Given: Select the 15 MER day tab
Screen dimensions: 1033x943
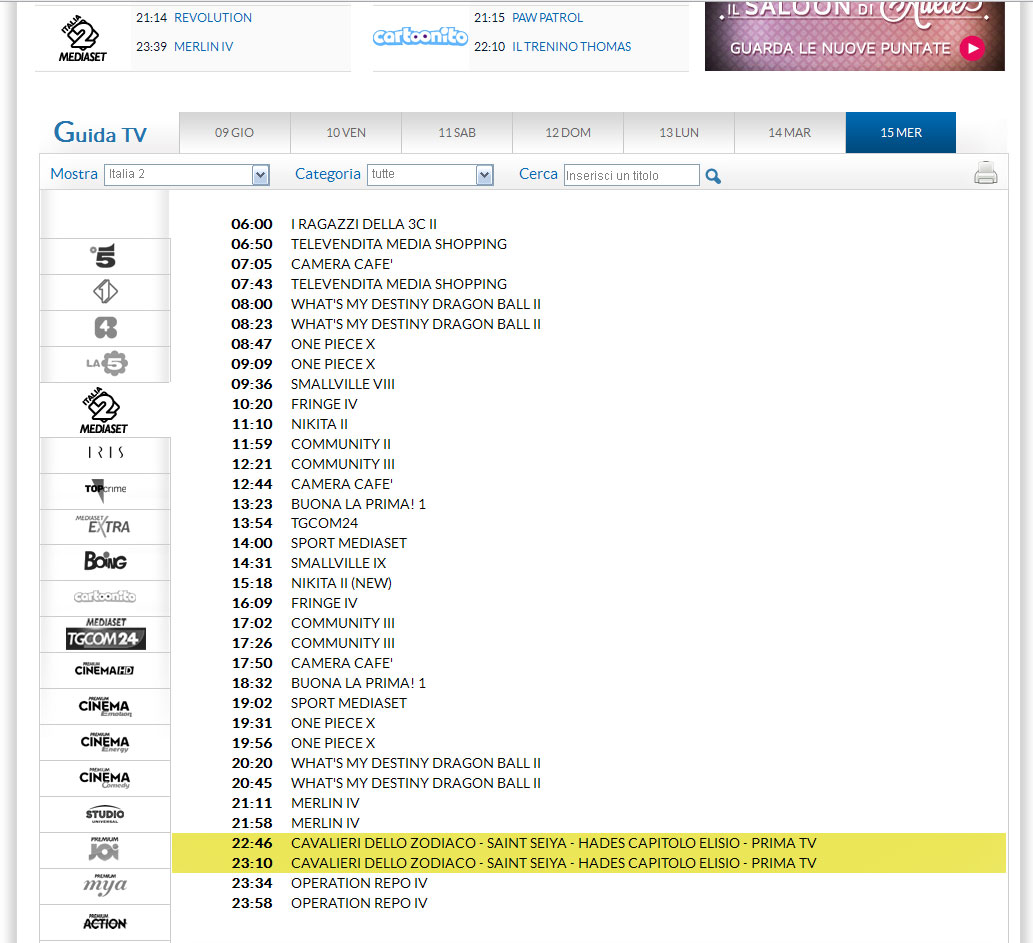Looking at the screenshot, I should (901, 132).
